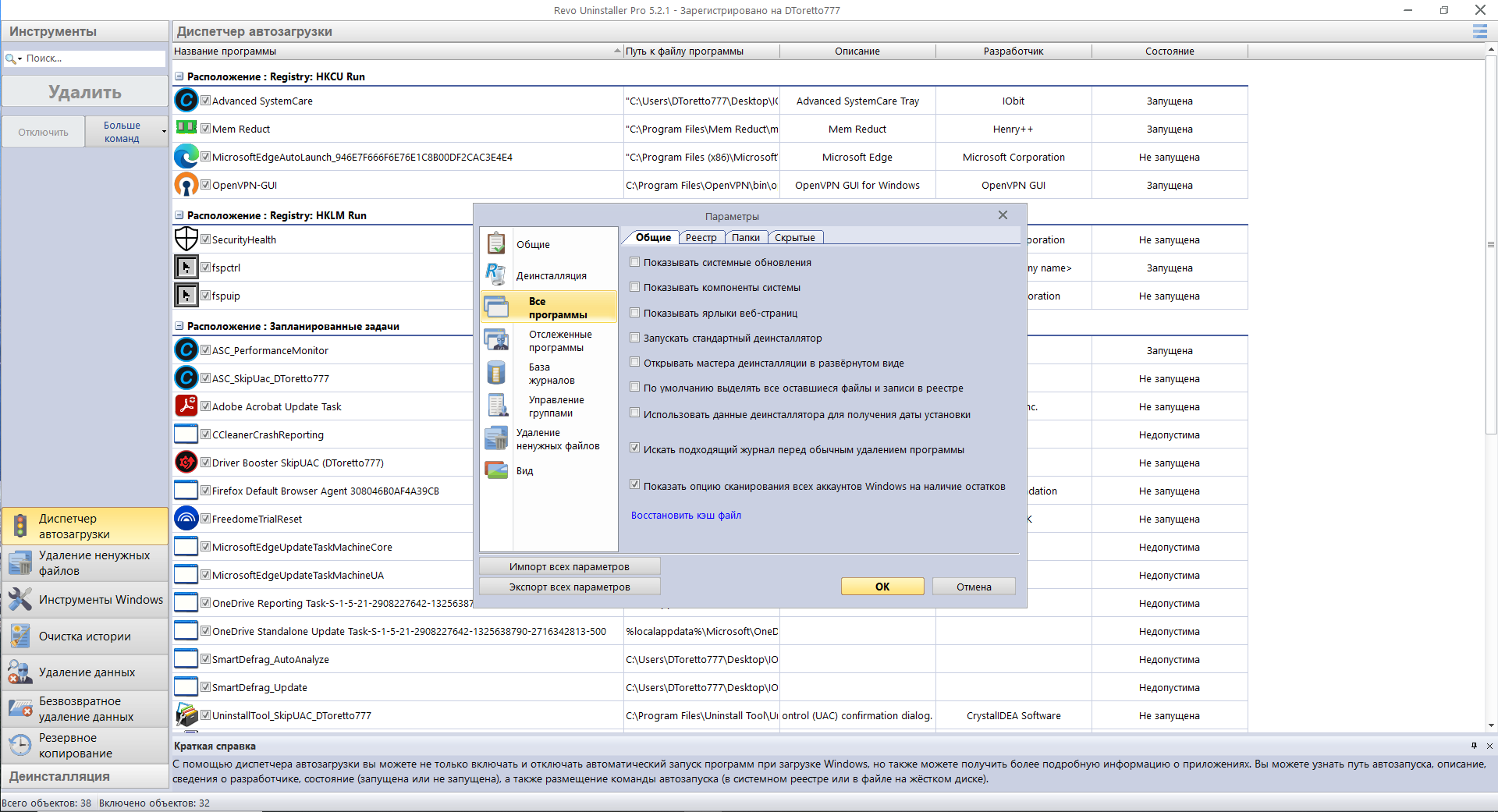Open the hamburger menu icon top right

[x=1479, y=31]
